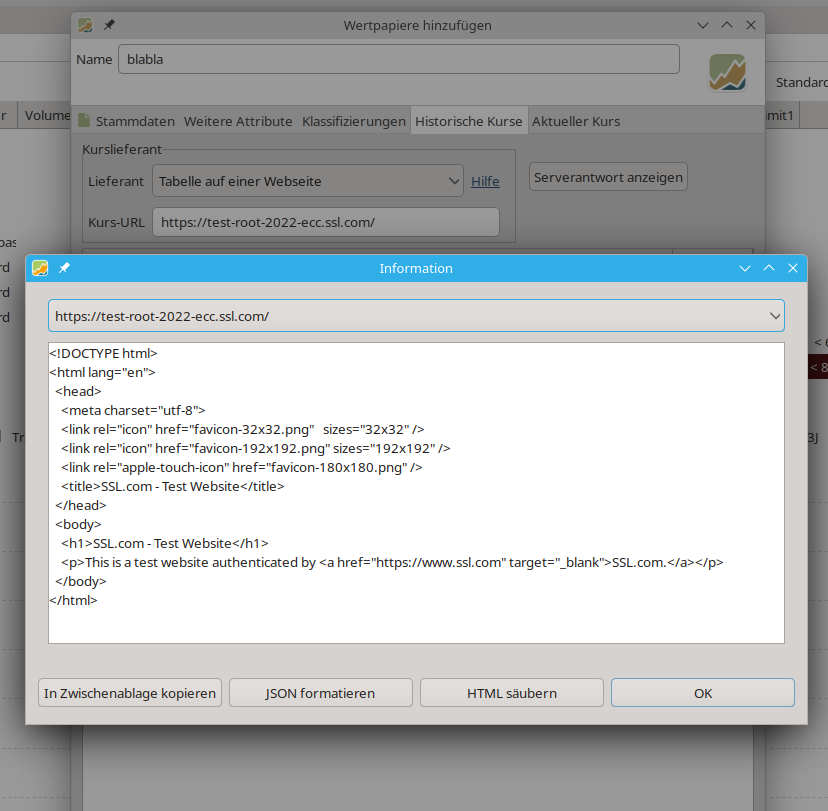Select the Historische Kurse tab
828x811 pixels.
[468, 121]
